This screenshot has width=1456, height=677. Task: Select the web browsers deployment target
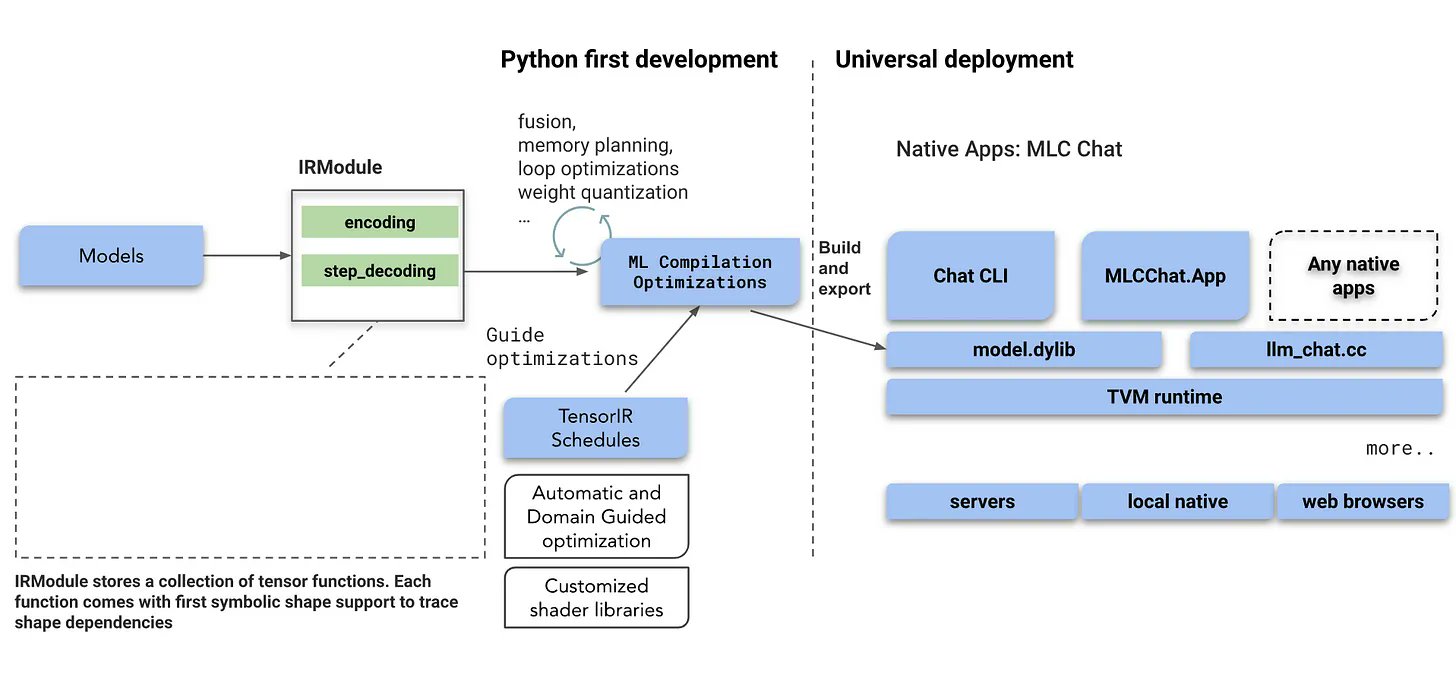click(1361, 501)
